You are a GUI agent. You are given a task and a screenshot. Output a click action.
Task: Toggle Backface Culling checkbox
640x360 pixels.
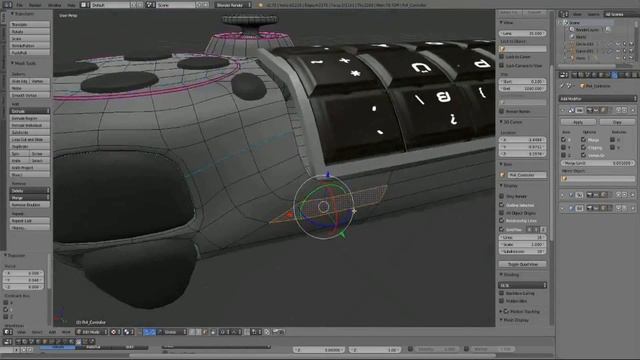(x=502, y=293)
